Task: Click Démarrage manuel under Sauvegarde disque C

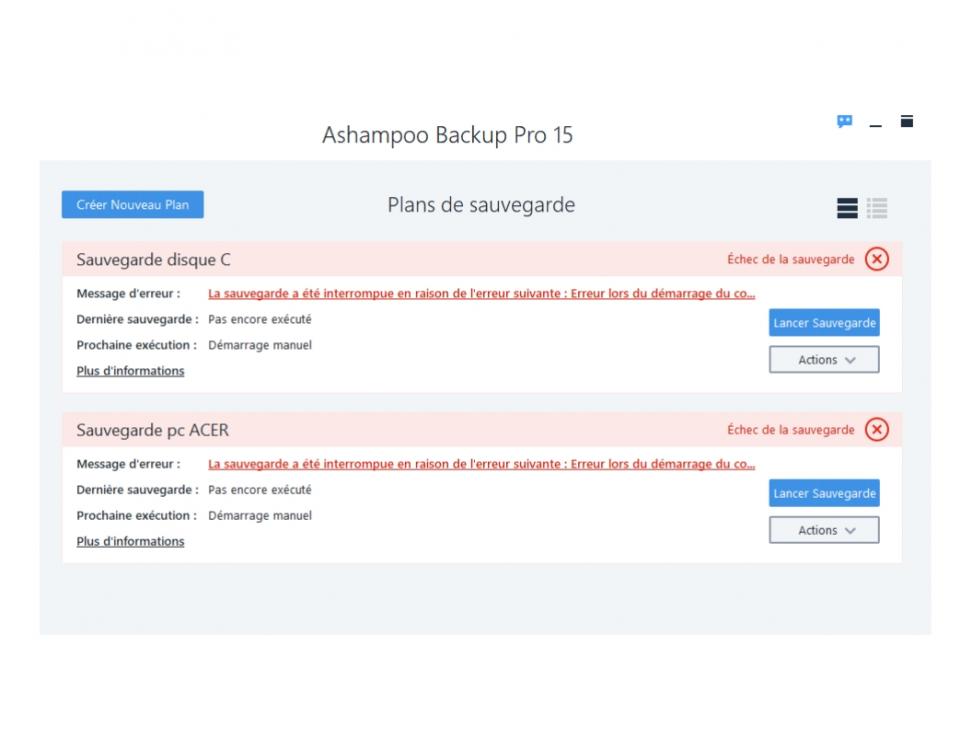Action: click(260, 345)
